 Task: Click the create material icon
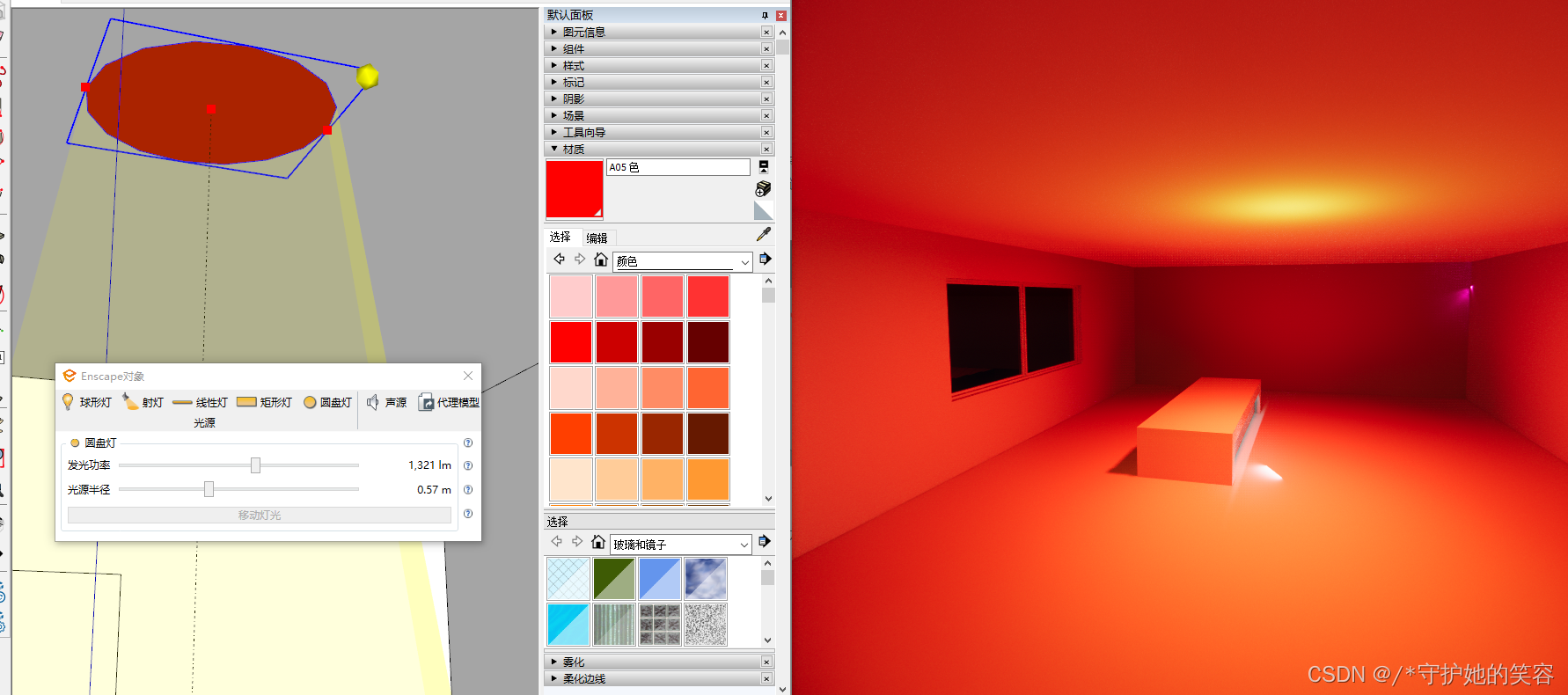tap(763, 188)
